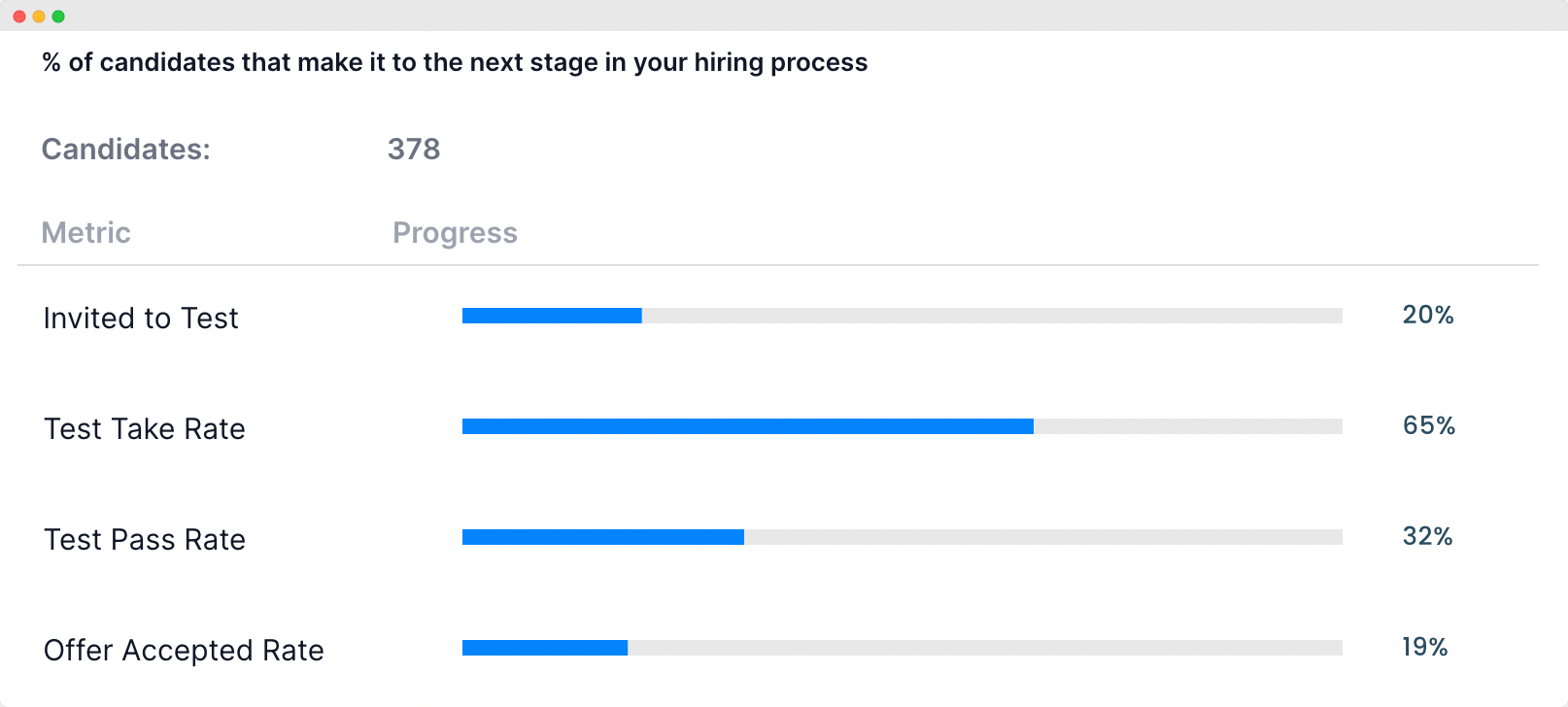Click the green maximize window button
The width and height of the screenshot is (1568, 707).
click(58, 17)
